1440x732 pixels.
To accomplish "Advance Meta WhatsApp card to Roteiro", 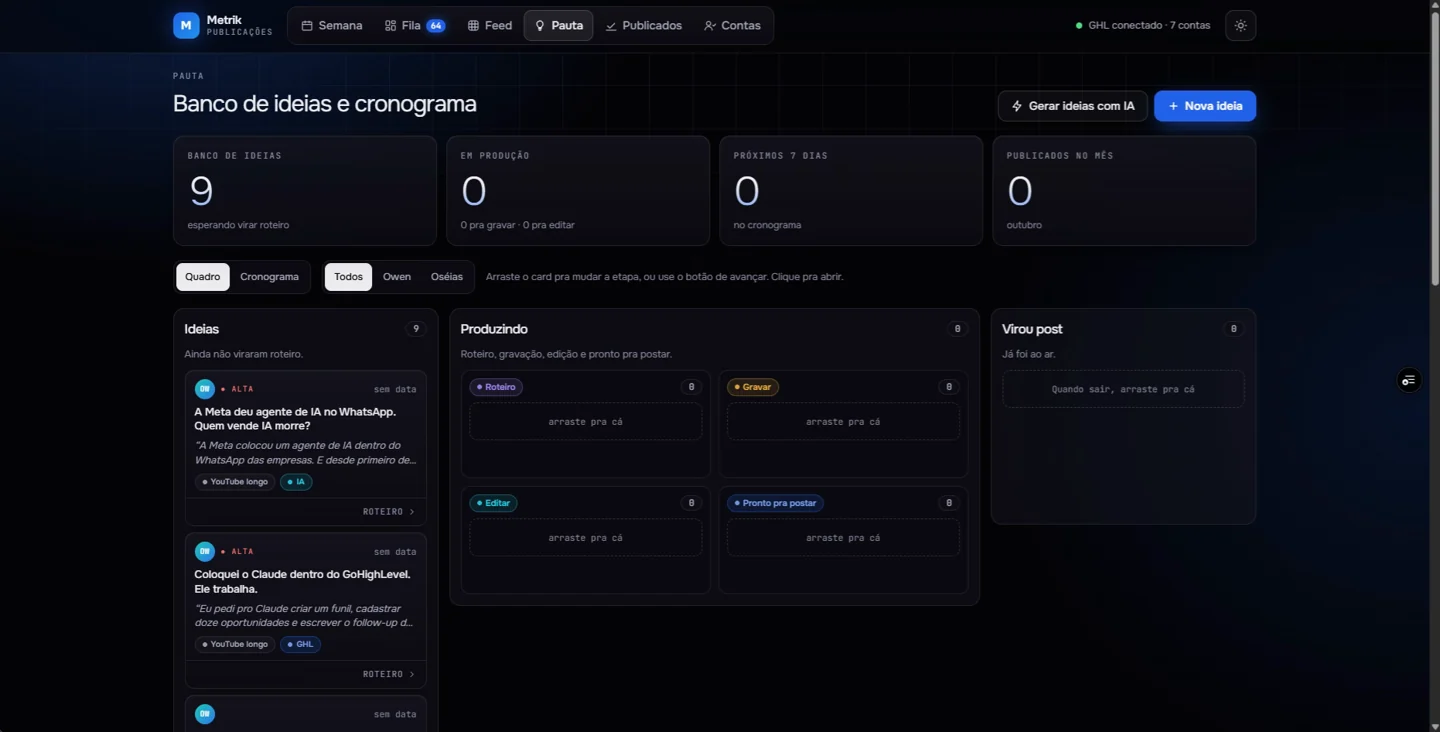I will click(x=389, y=512).
